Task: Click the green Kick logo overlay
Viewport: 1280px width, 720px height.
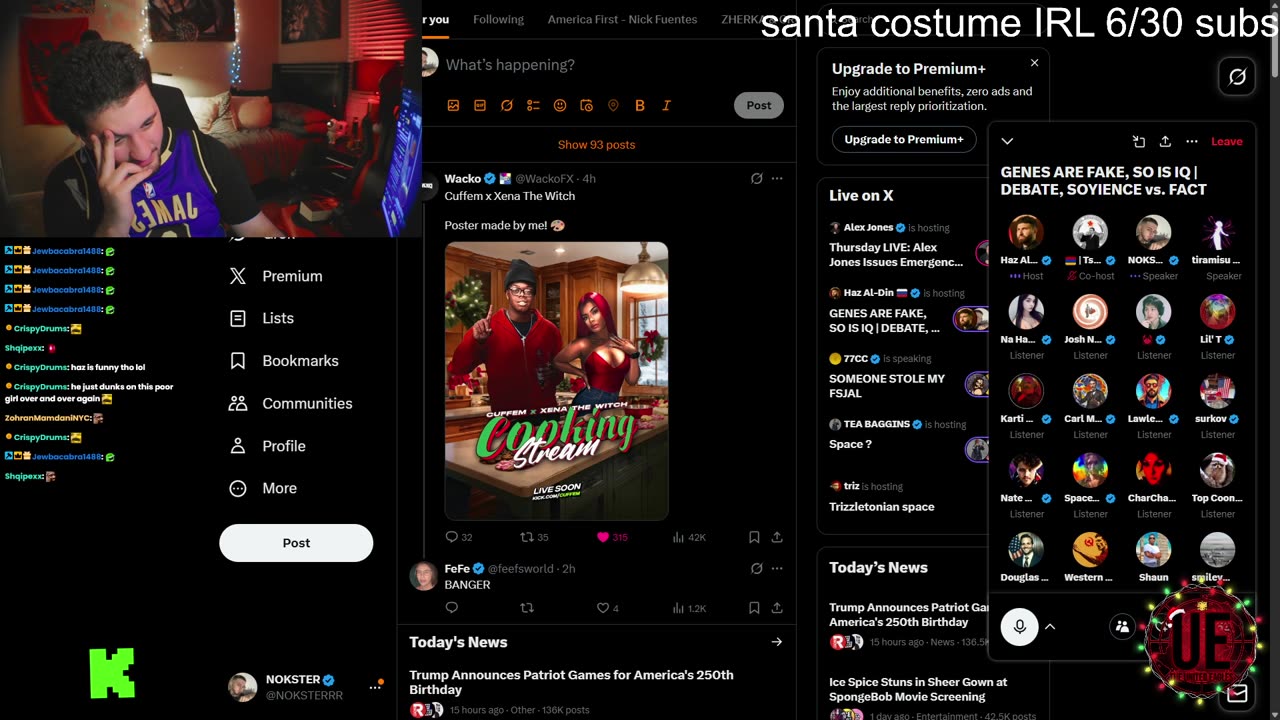Action: pyautogui.click(x=112, y=673)
